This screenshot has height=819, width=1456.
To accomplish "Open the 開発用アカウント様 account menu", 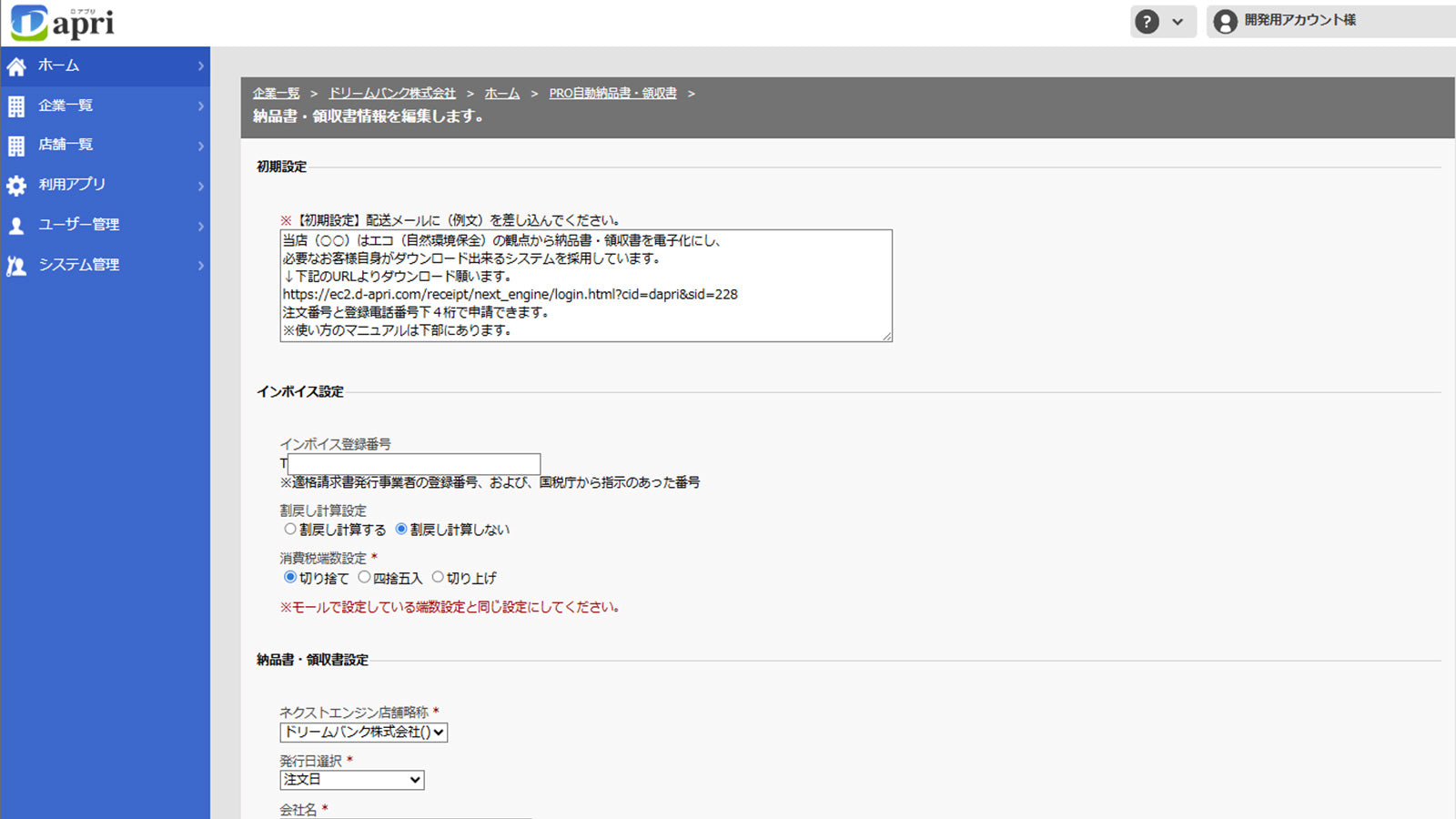I will (x=1331, y=21).
